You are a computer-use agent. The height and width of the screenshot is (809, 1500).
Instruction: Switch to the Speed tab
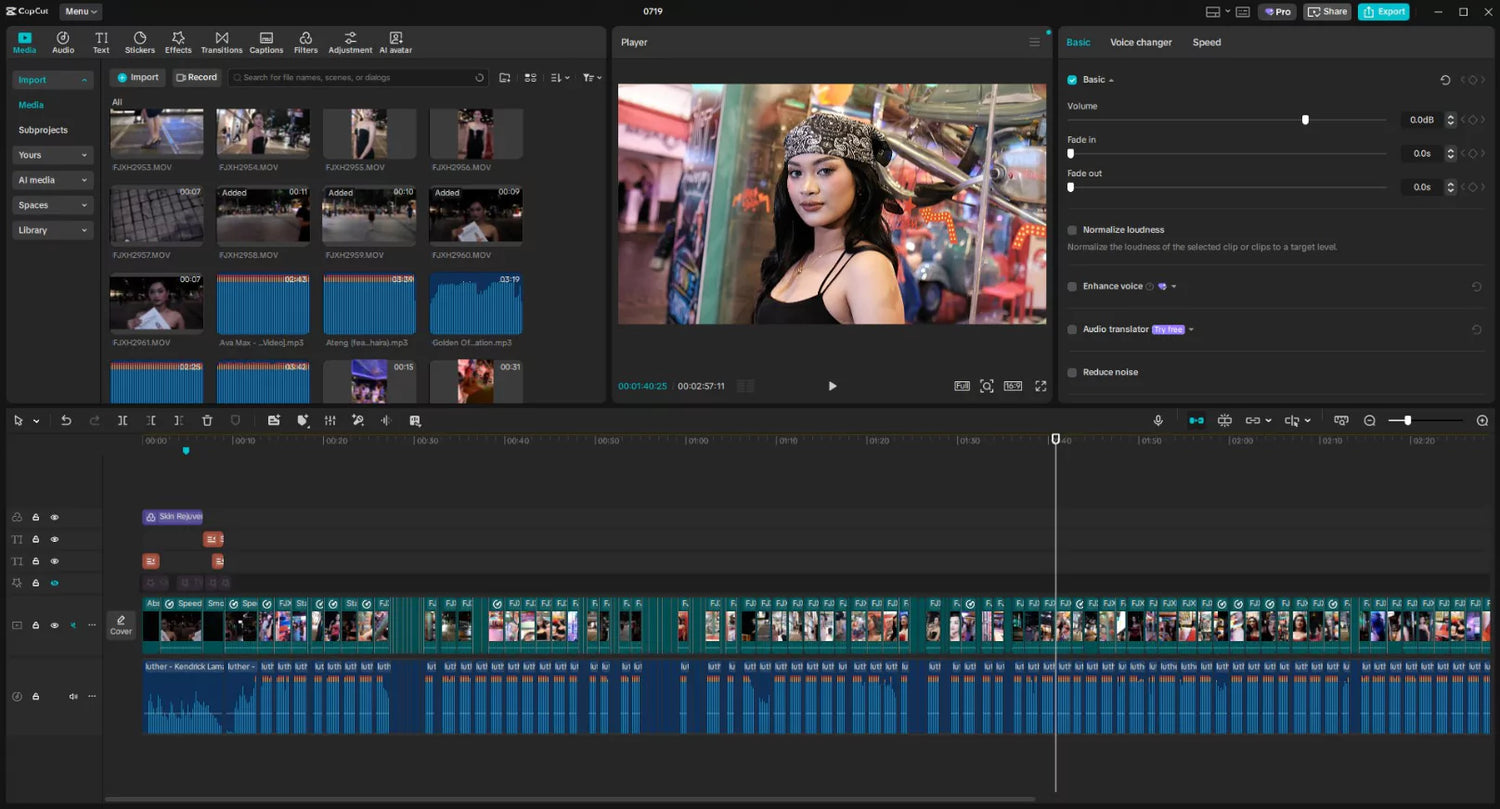[x=1206, y=42]
